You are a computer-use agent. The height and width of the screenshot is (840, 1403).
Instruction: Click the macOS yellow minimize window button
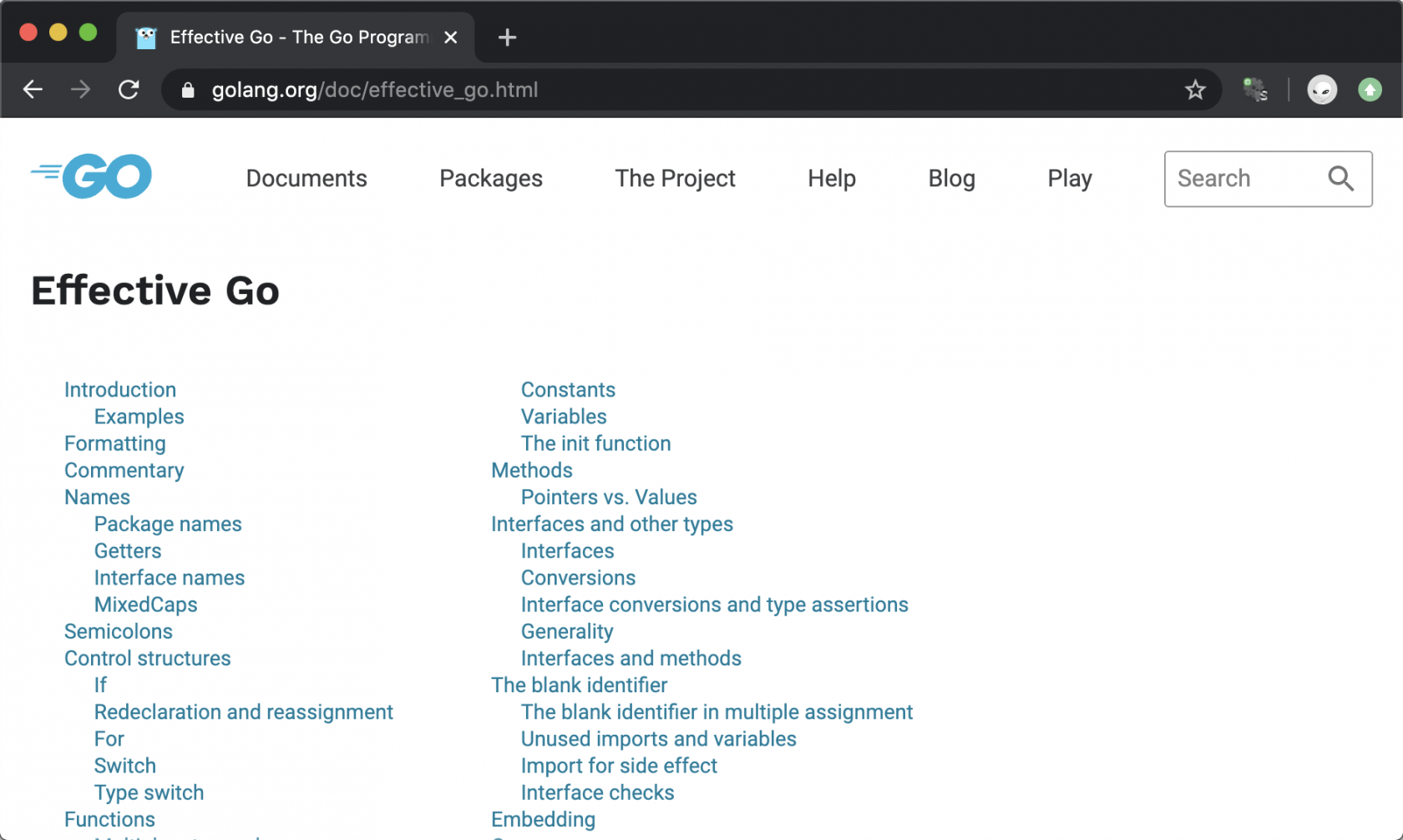point(58,33)
